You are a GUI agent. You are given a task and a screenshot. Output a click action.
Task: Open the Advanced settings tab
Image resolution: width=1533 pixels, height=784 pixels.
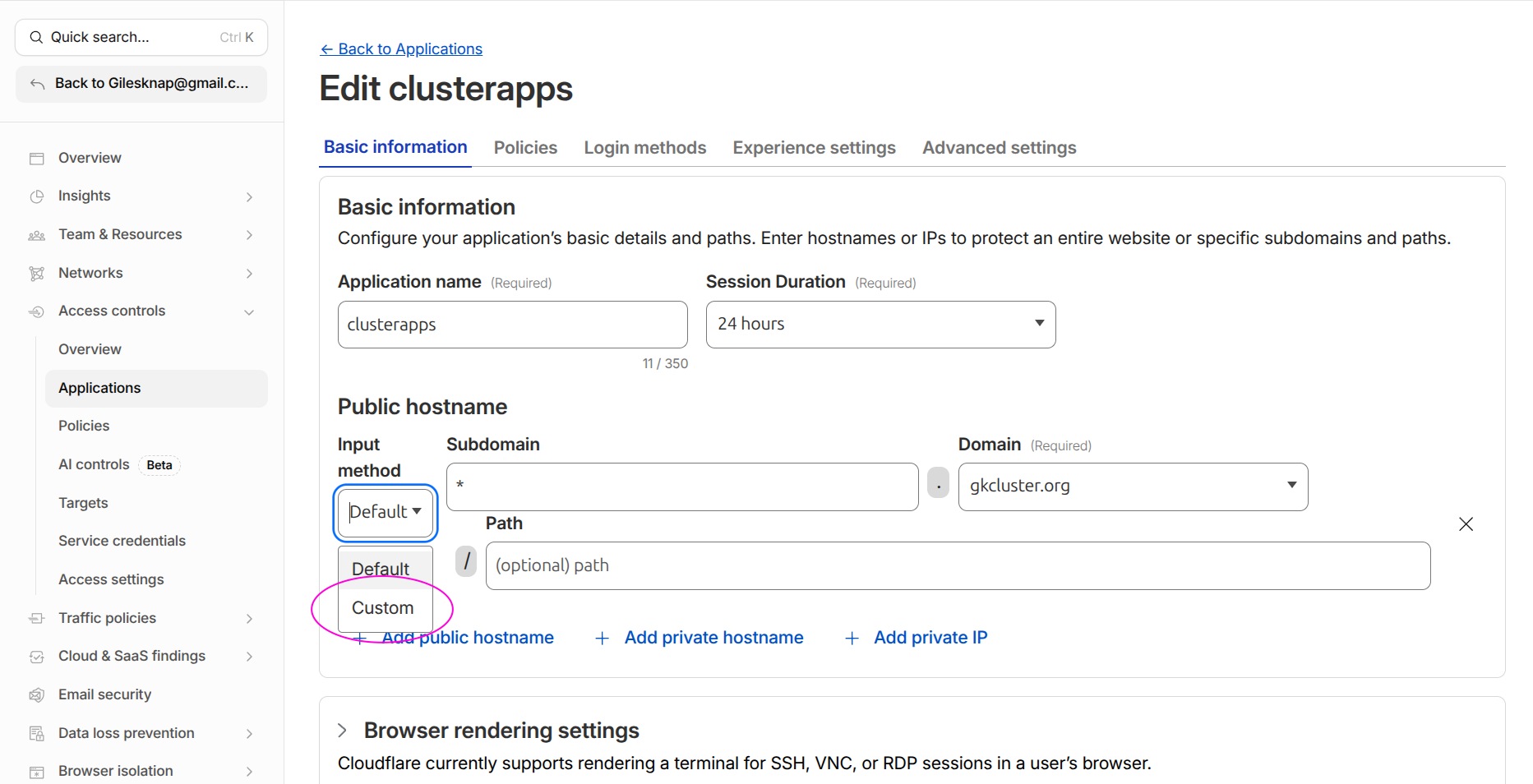[999, 147]
